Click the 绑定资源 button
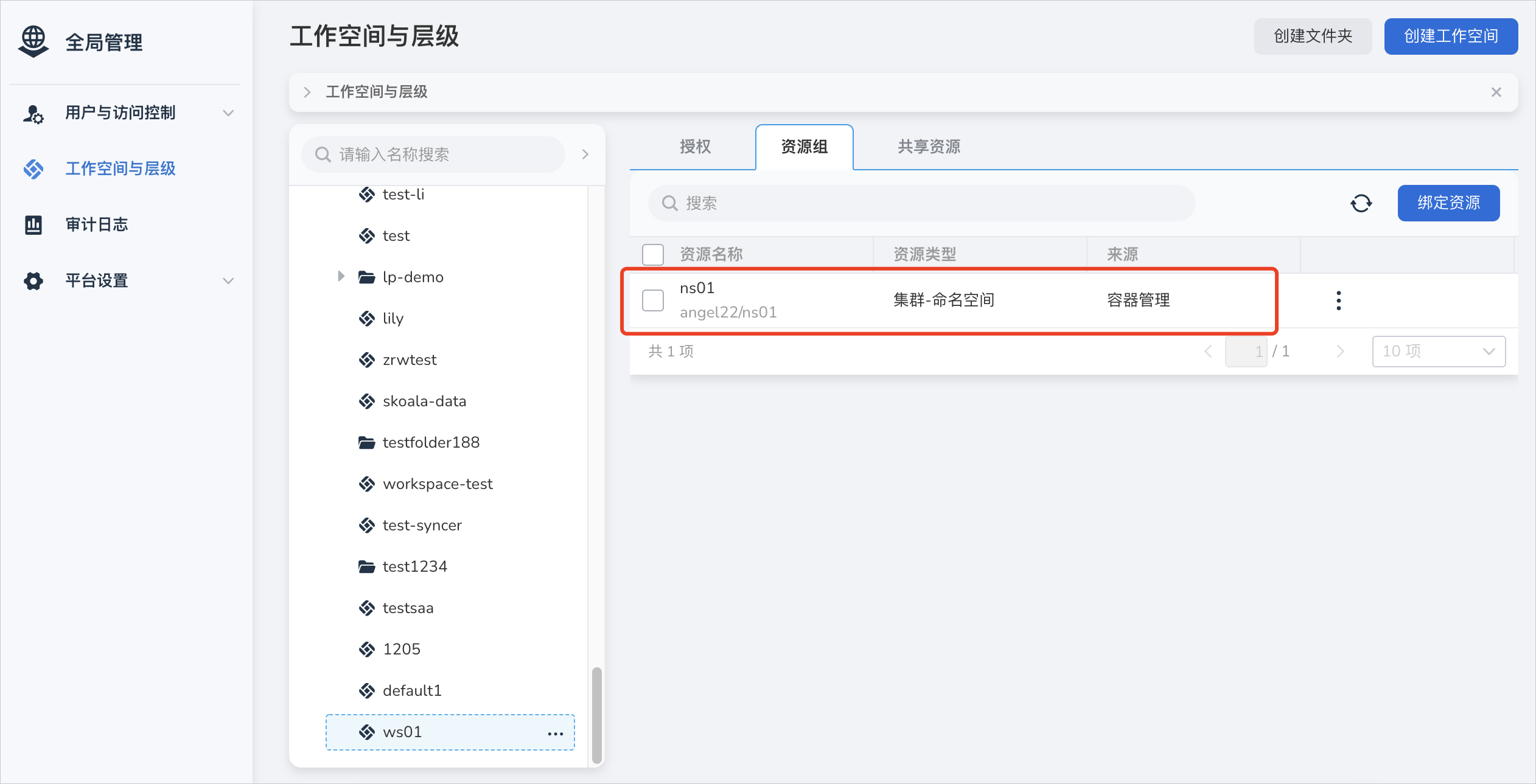1536x784 pixels. [x=1448, y=203]
